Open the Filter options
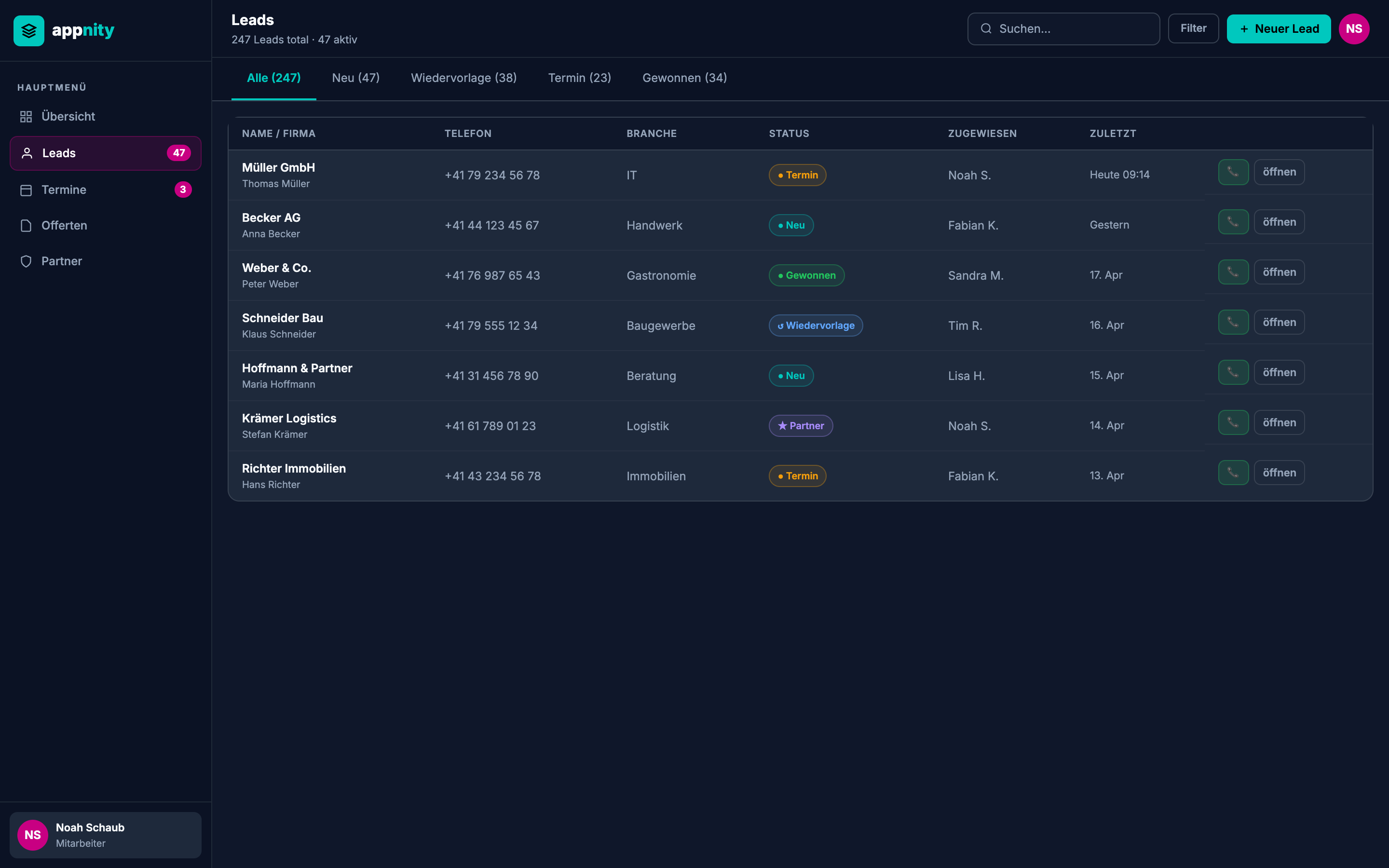This screenshot has height=868, width=1389. click(1193, 28)
